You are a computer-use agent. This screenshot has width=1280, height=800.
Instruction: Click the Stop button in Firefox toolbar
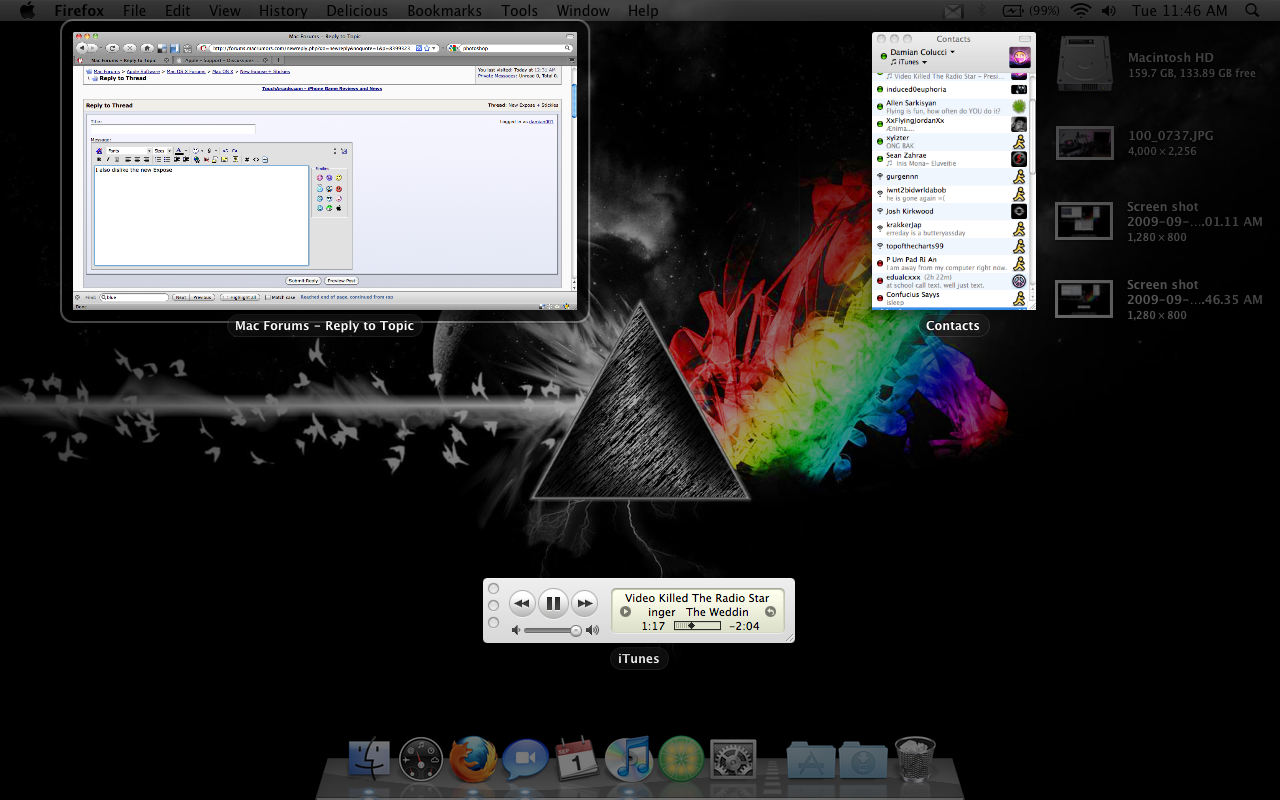(130, 48)
